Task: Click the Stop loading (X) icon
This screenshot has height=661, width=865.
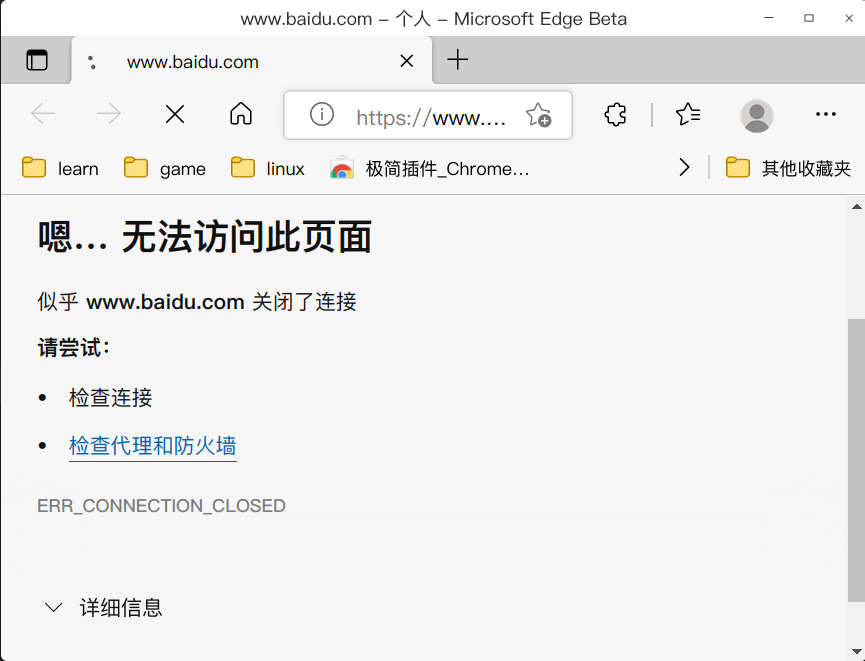Action: (x=174, y=114)
